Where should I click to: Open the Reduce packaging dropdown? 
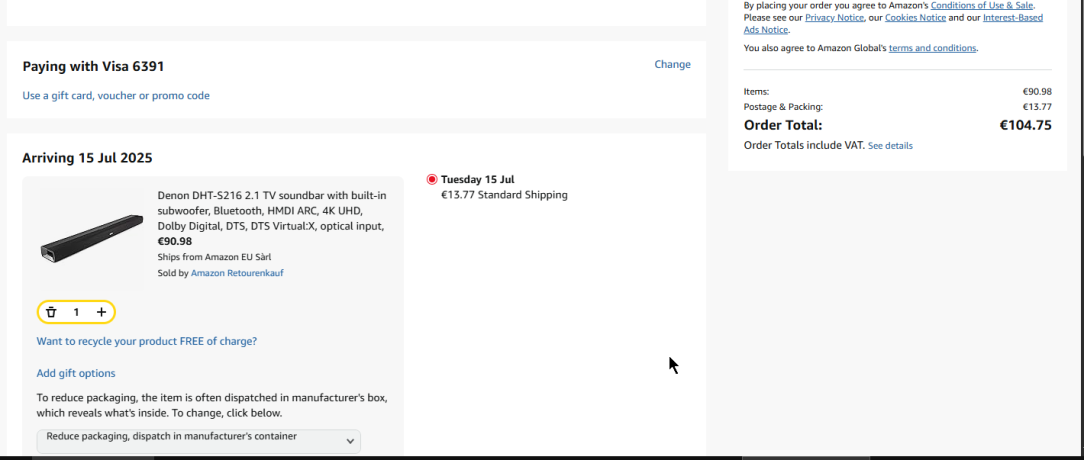198,441
